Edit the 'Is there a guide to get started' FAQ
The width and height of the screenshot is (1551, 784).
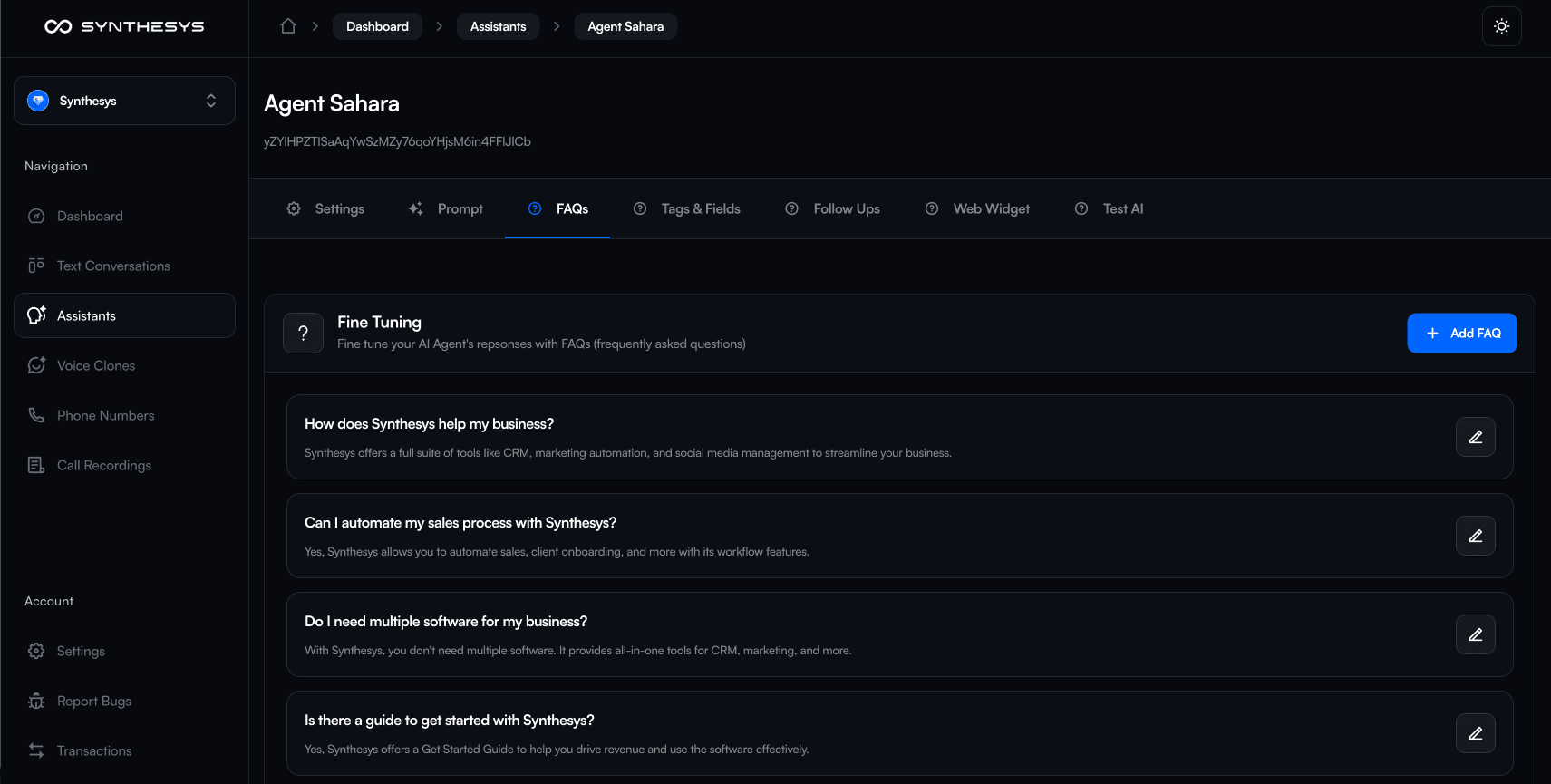coord(1476,733)
